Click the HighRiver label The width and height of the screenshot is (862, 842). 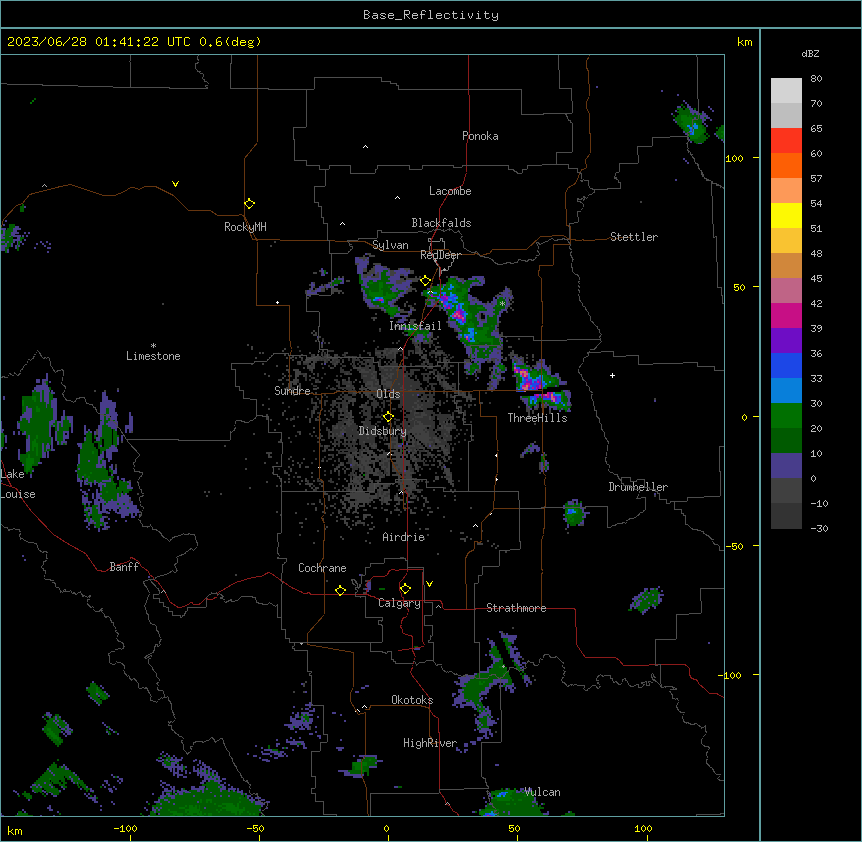430,743
